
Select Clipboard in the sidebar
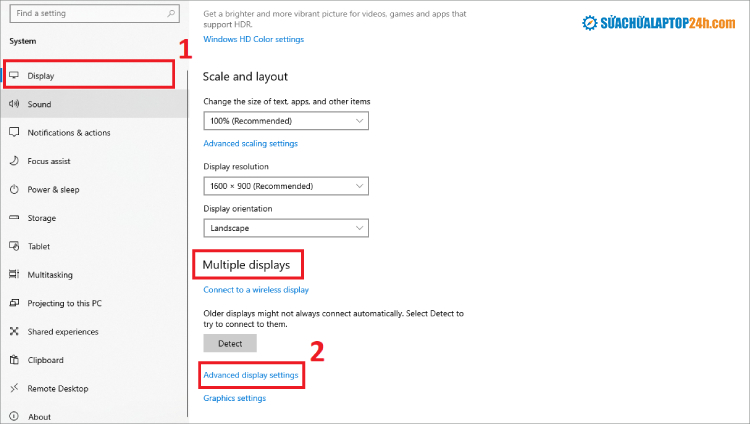tap(45, 360)
